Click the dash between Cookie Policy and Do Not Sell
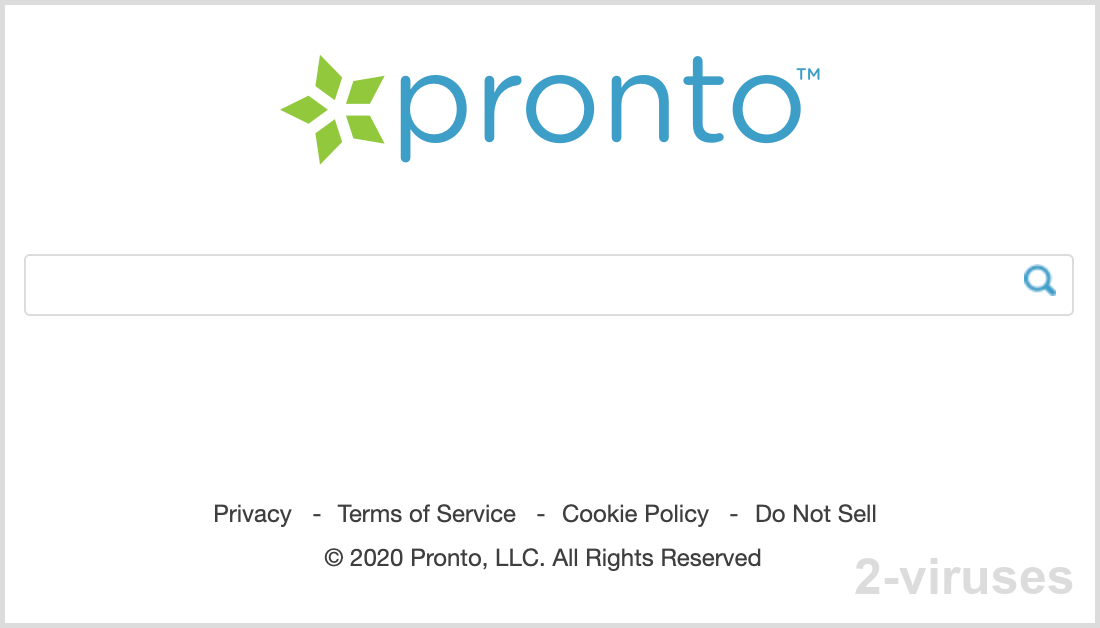This screenshot has height=628, width=1100. pos(734,514)
